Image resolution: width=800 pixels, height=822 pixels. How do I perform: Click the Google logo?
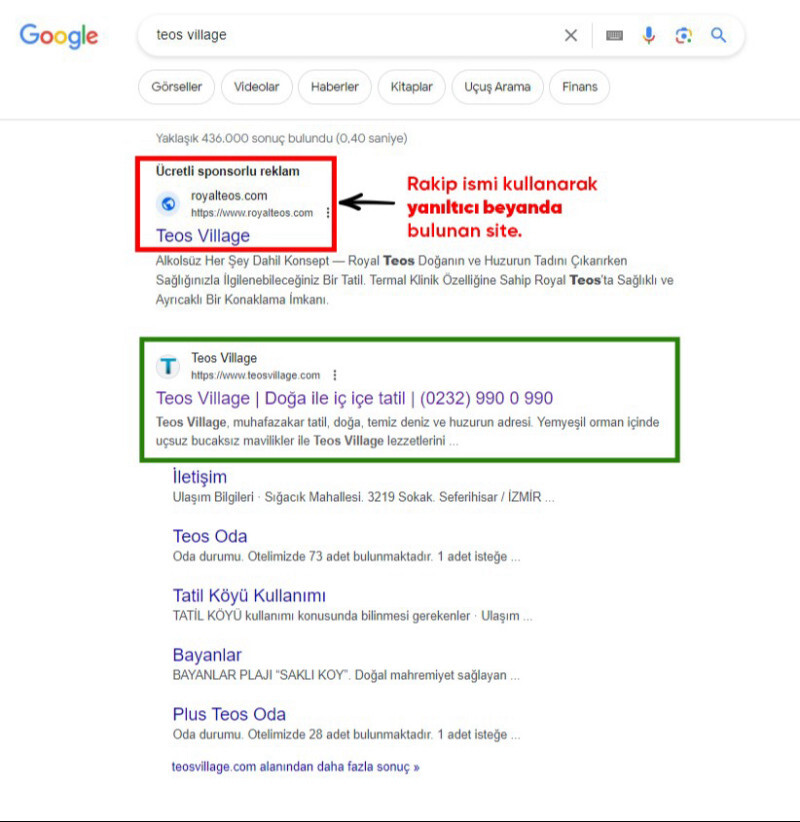[59, 36]
